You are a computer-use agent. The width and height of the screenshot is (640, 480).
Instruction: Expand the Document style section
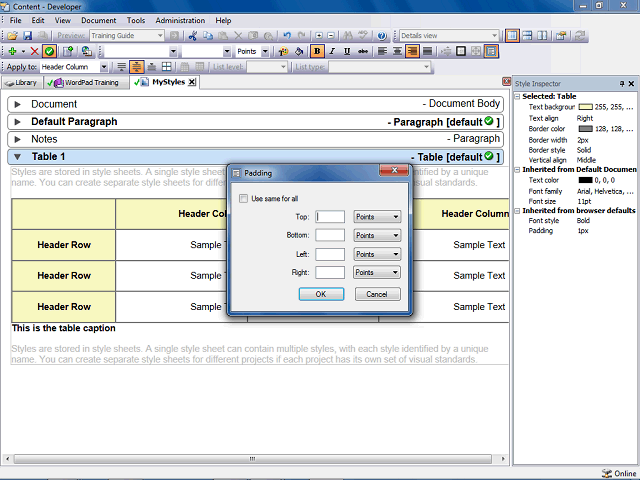point(17,104)
